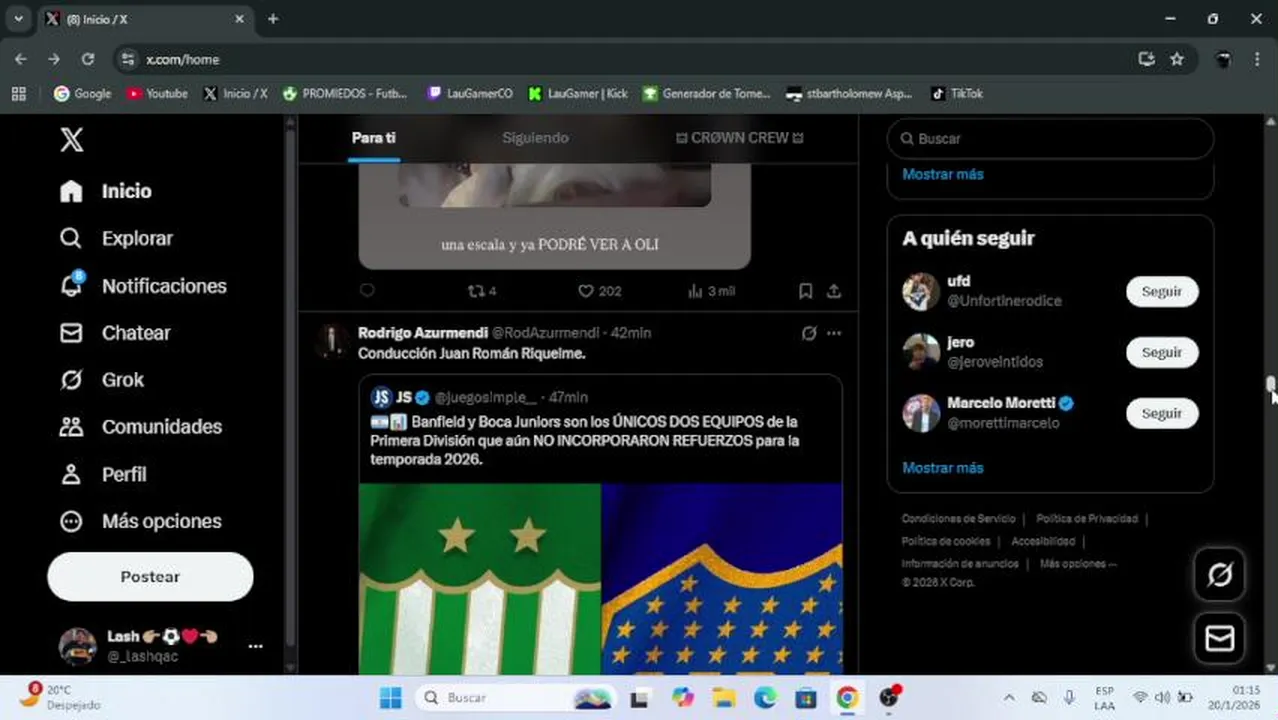Click the reply icon under the top post
The height and width of the screenshot is (720, 1278).
coord(367,291)
